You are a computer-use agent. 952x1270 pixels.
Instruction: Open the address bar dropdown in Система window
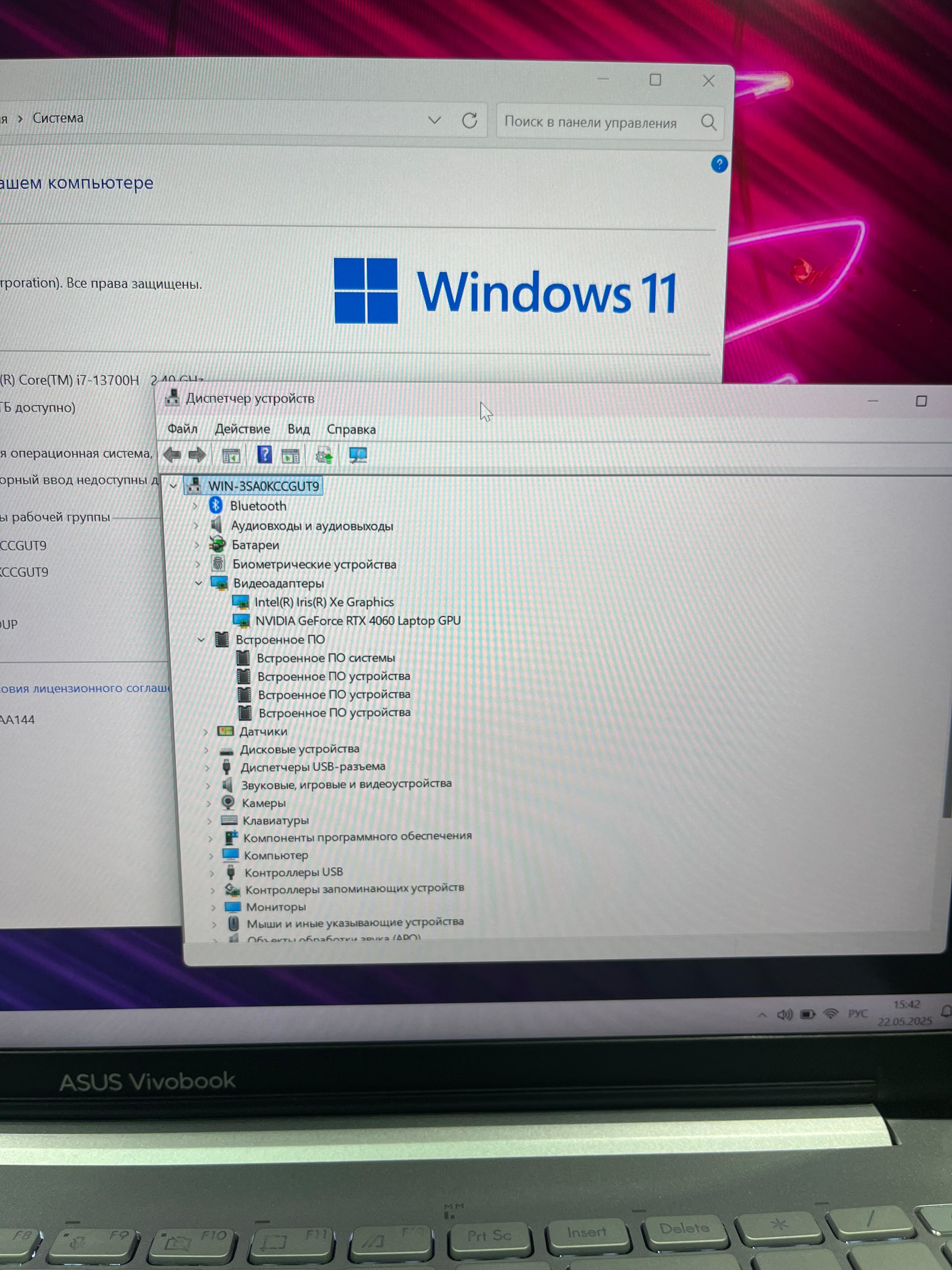click(x=434, y=120)
